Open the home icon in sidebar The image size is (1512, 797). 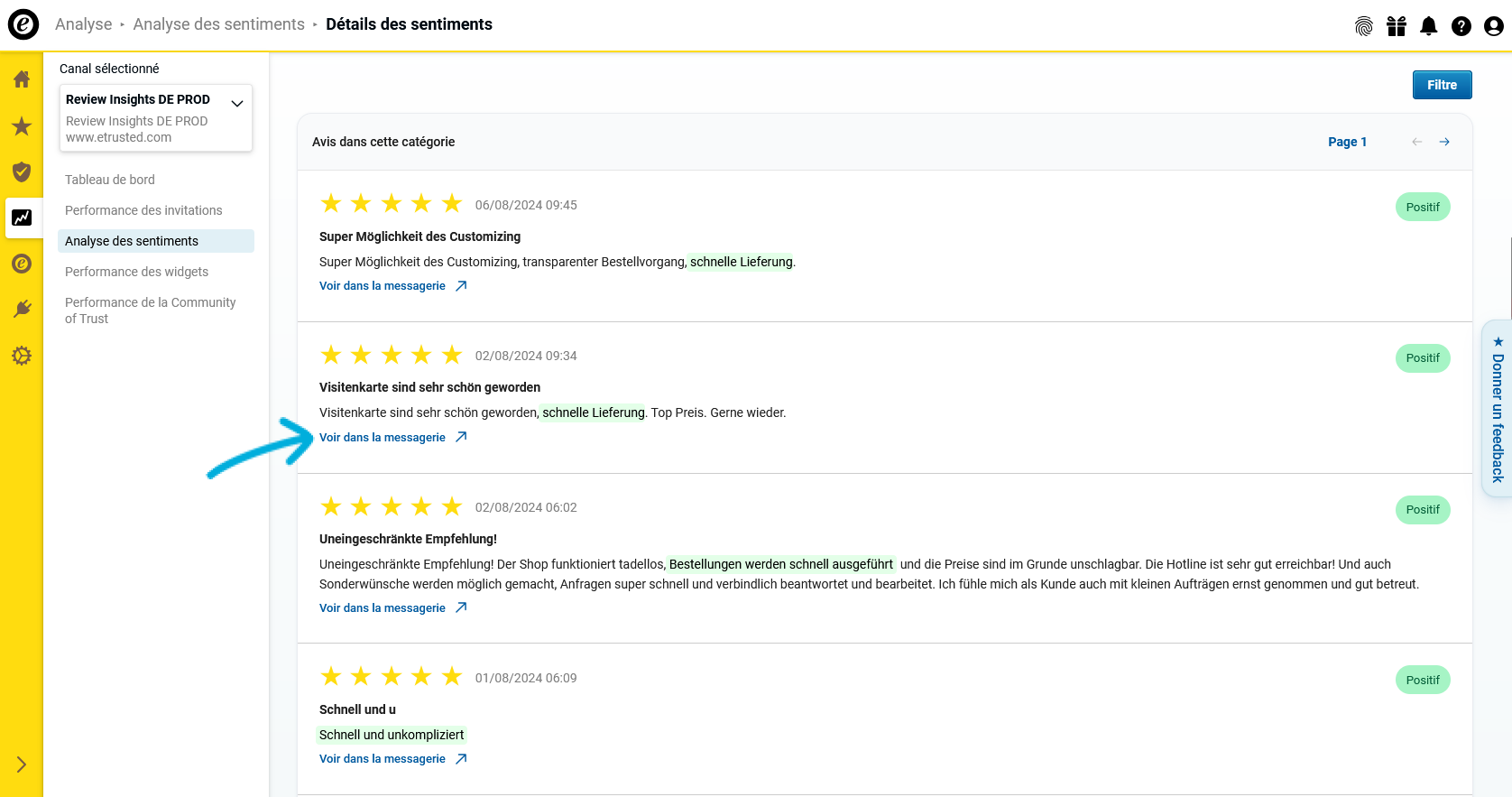click(22, 79)
